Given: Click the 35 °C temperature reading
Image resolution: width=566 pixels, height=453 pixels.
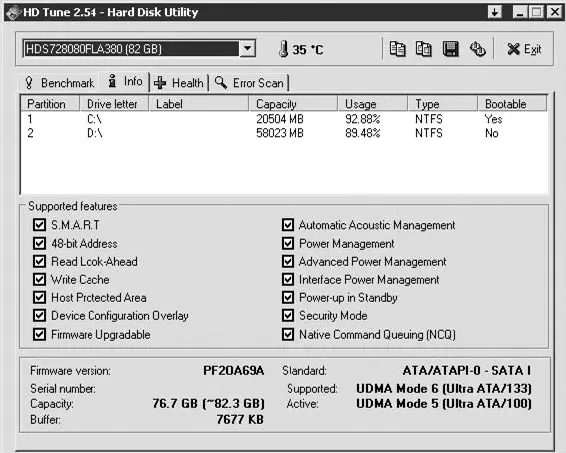Looking at the screenshot, I should [x=308, y=49].
